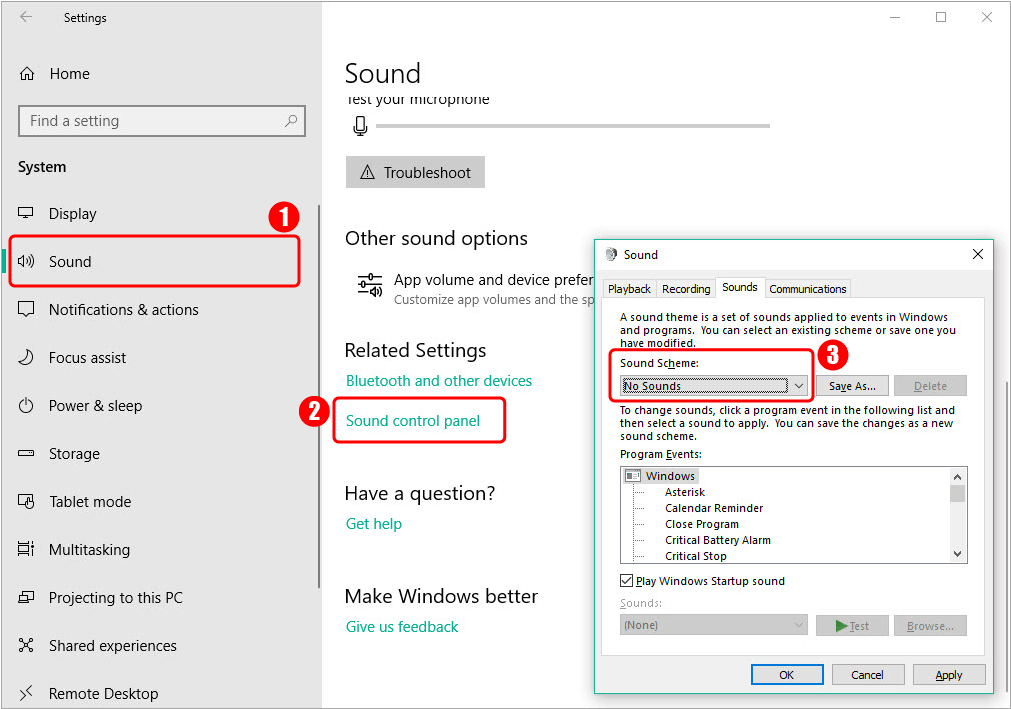1011x709 pixels.
Task: Click Give us feedback link
Action: click(402, 626)
